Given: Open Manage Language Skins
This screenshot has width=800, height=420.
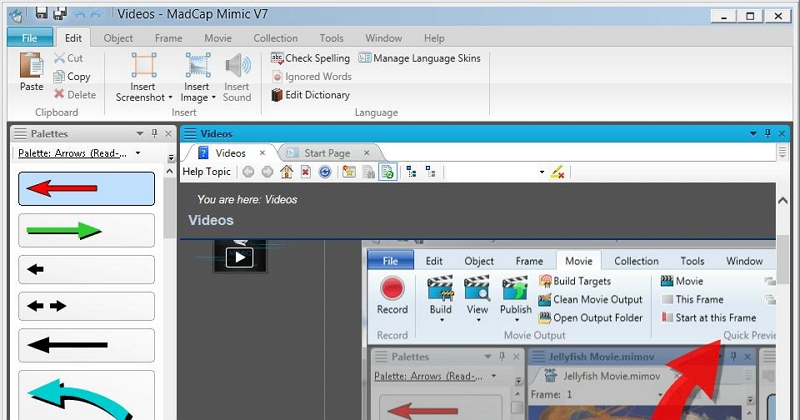Looking at the screenshot, I should click(x=419, y=58).
